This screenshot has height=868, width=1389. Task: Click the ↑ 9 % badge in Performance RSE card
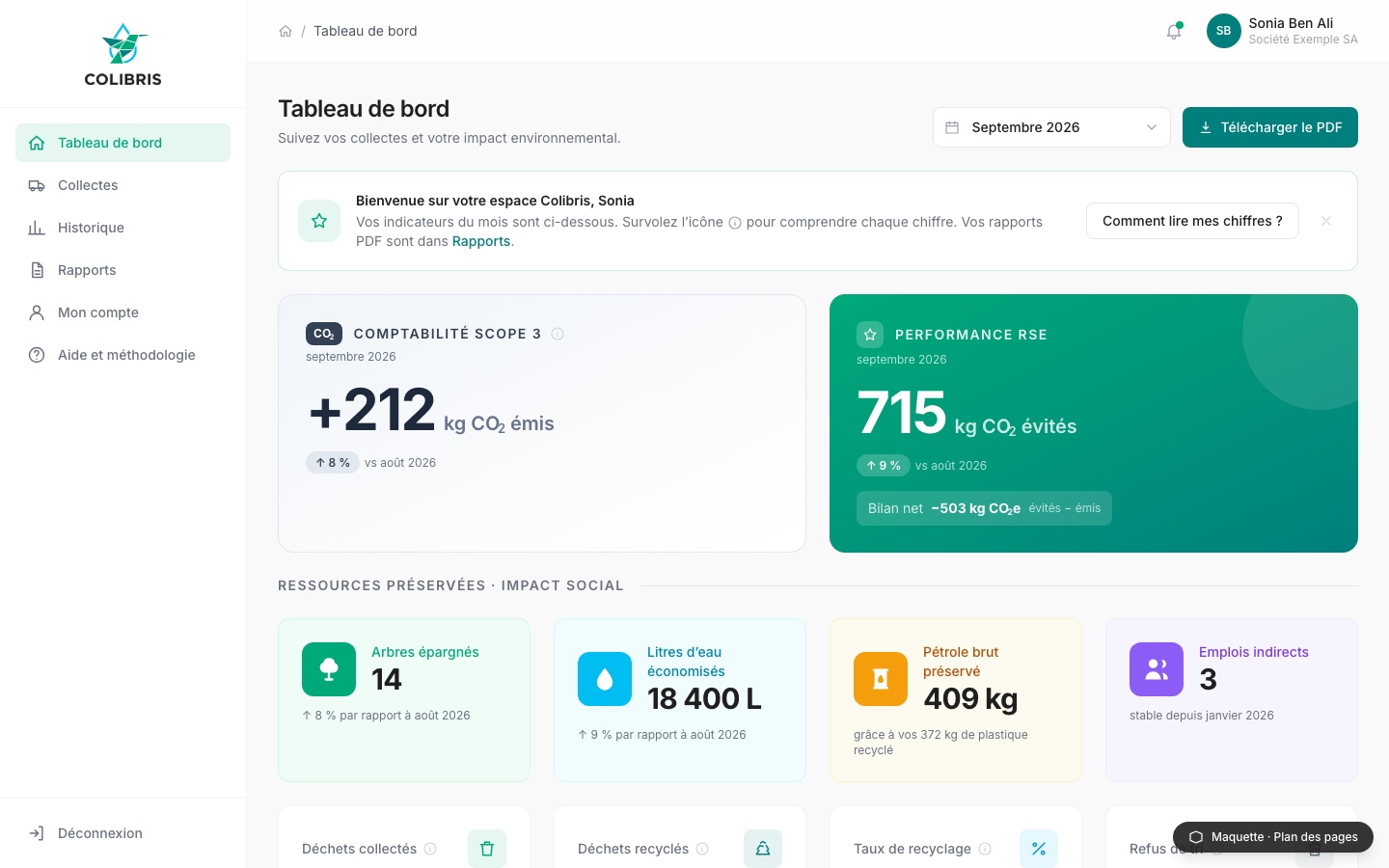884,466
